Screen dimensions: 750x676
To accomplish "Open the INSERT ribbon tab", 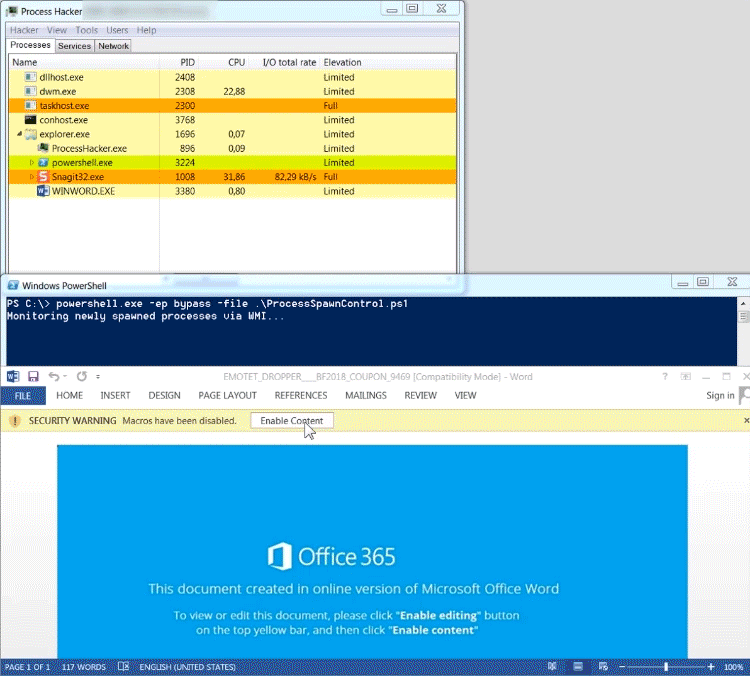I will (x=115, y=396).
